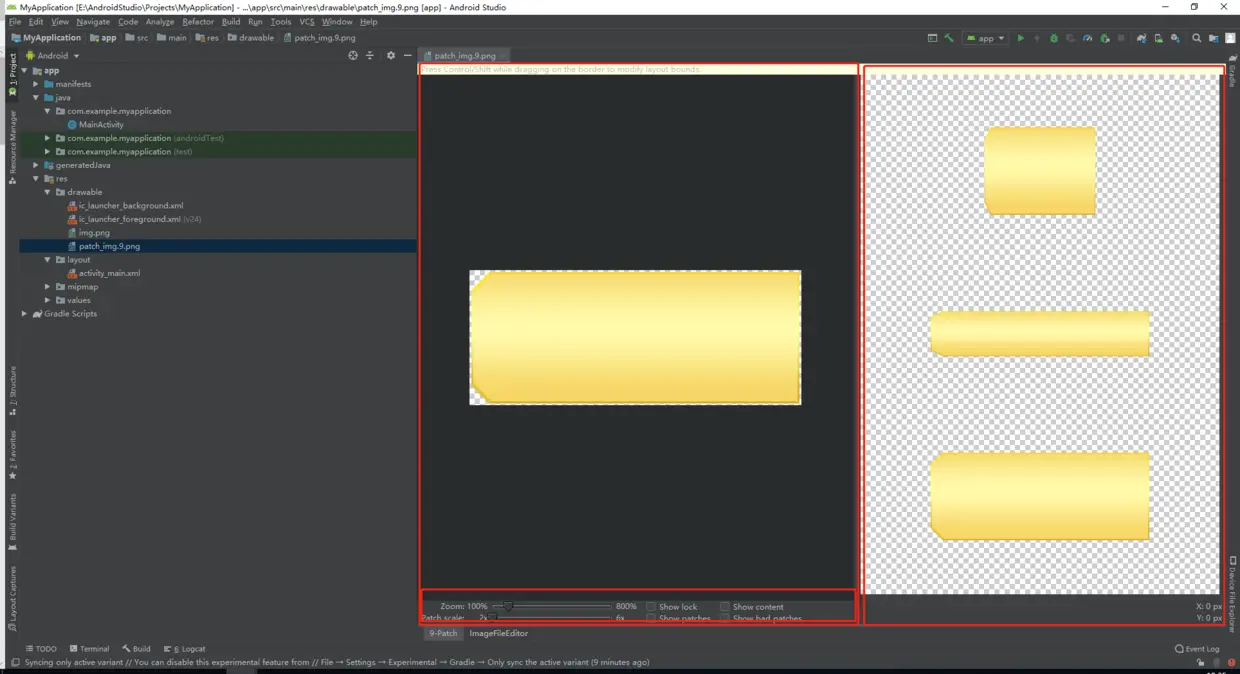Open the Structure tool window

coord(13,390)
